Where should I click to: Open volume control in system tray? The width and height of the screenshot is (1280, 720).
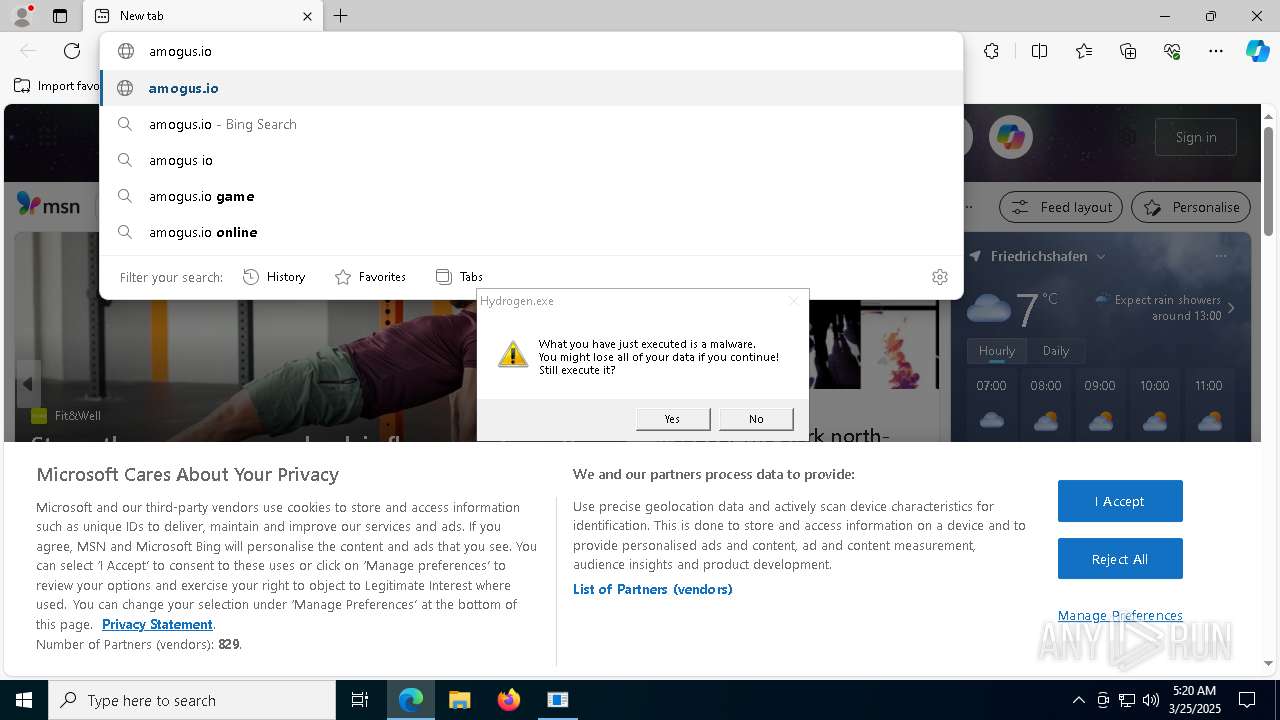[x=1151, y=700]
